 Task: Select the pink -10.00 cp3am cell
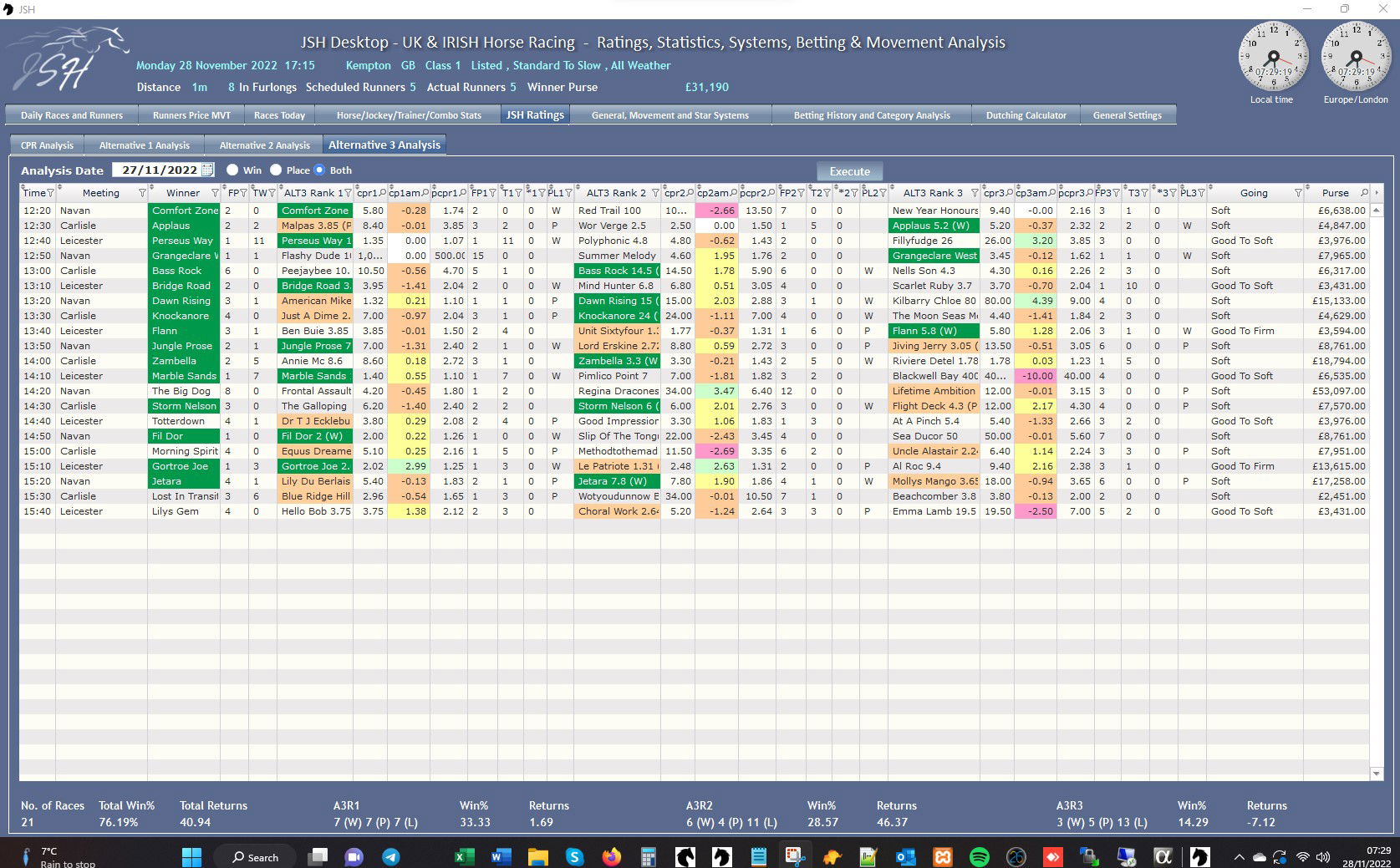[1035, 376]
